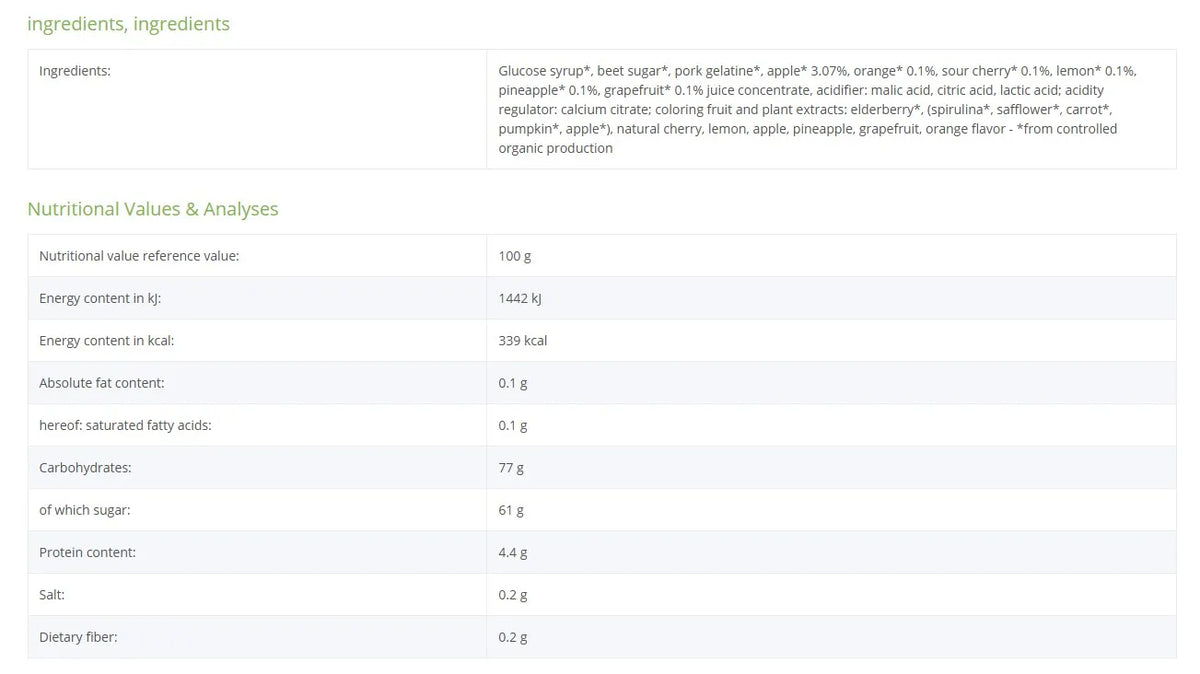
Task: Click the 'Absolute fat content:' label
Action: (102, 383)
